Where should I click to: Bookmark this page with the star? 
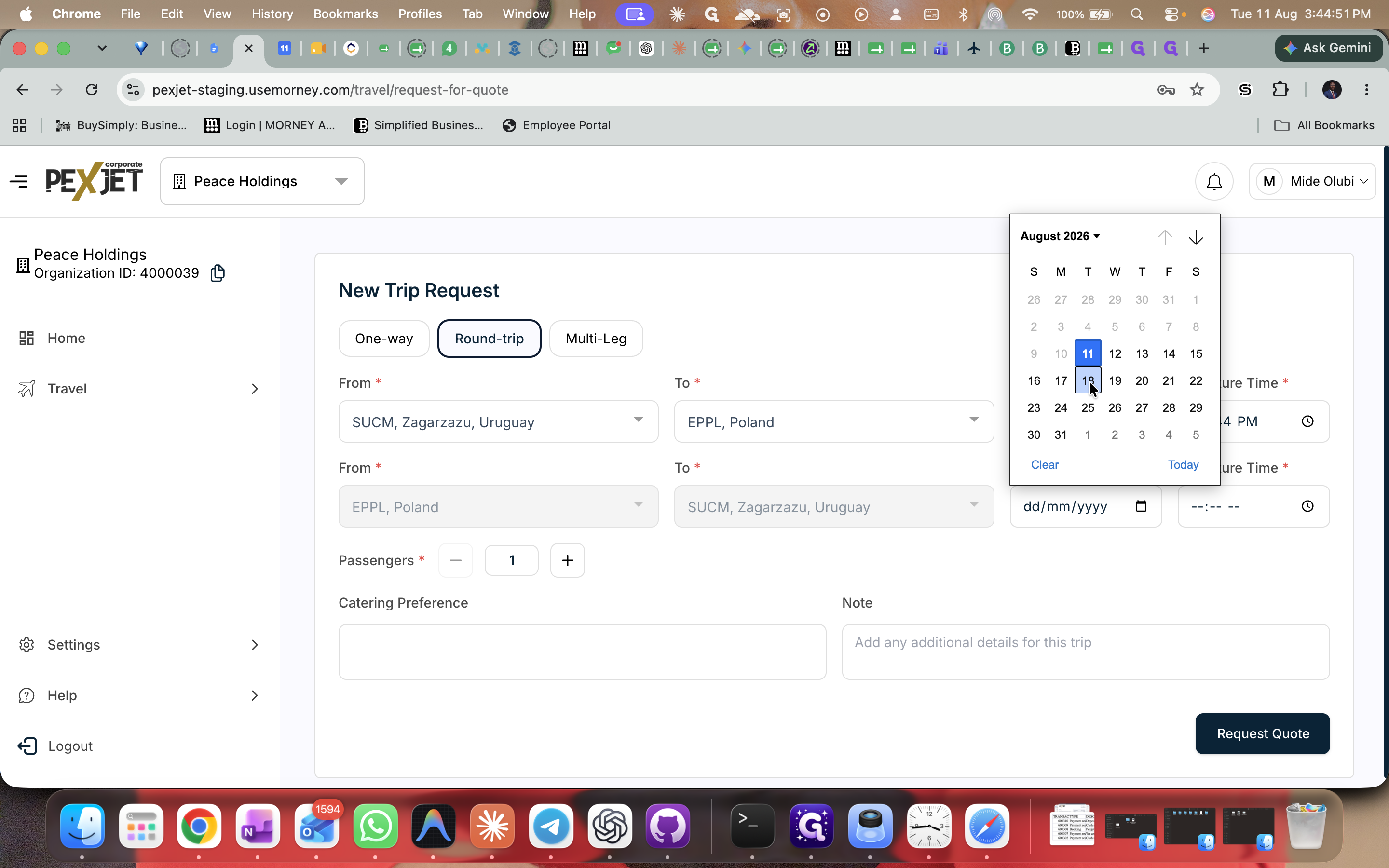pos(1197,90)
